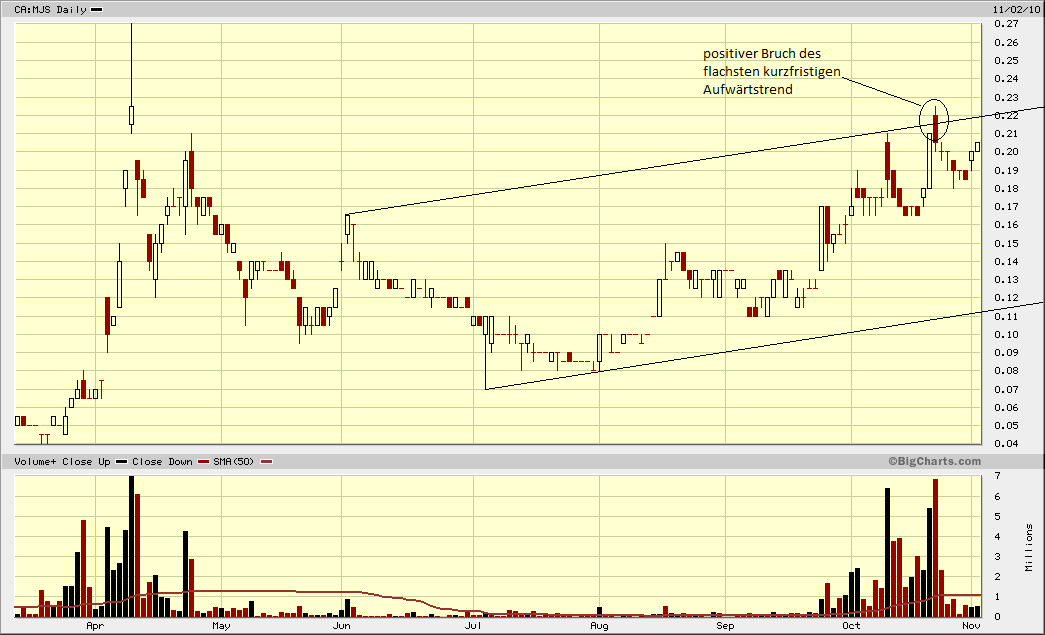Click the chart title line-style marker
This screenshot has height=635, width=1045.
96,10
